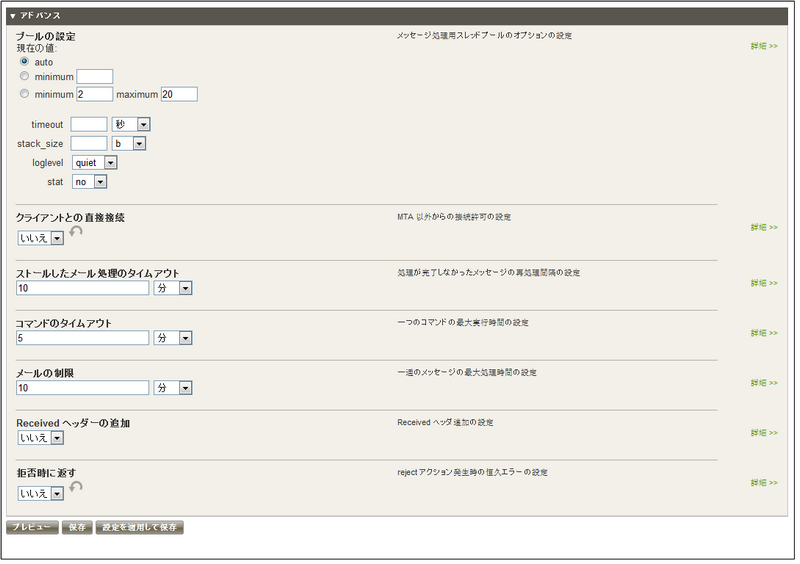
Task: Click the timeout input field
Action: [x=89, y=125]
